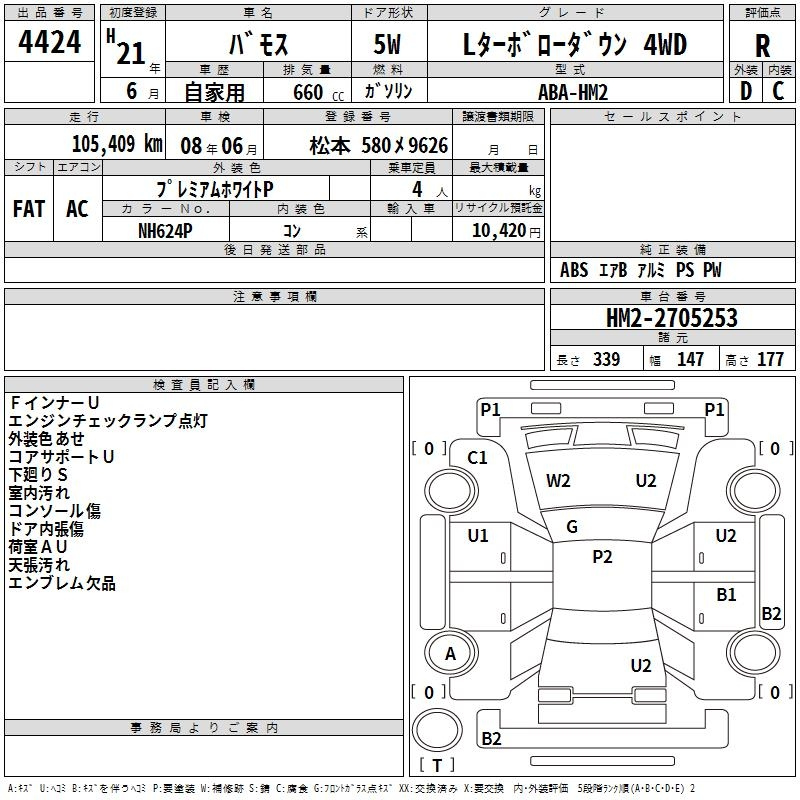This screenshot has height=800, width=800.
Task: Click B1 mark on right rear door
Action: tap(726, 595)
